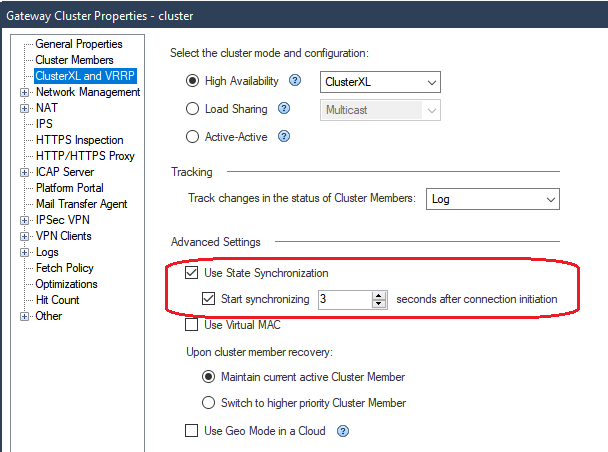The height and width of the screenshot is (452, 608).
Task: Expand the Other tree node
Action: [24, 316]
